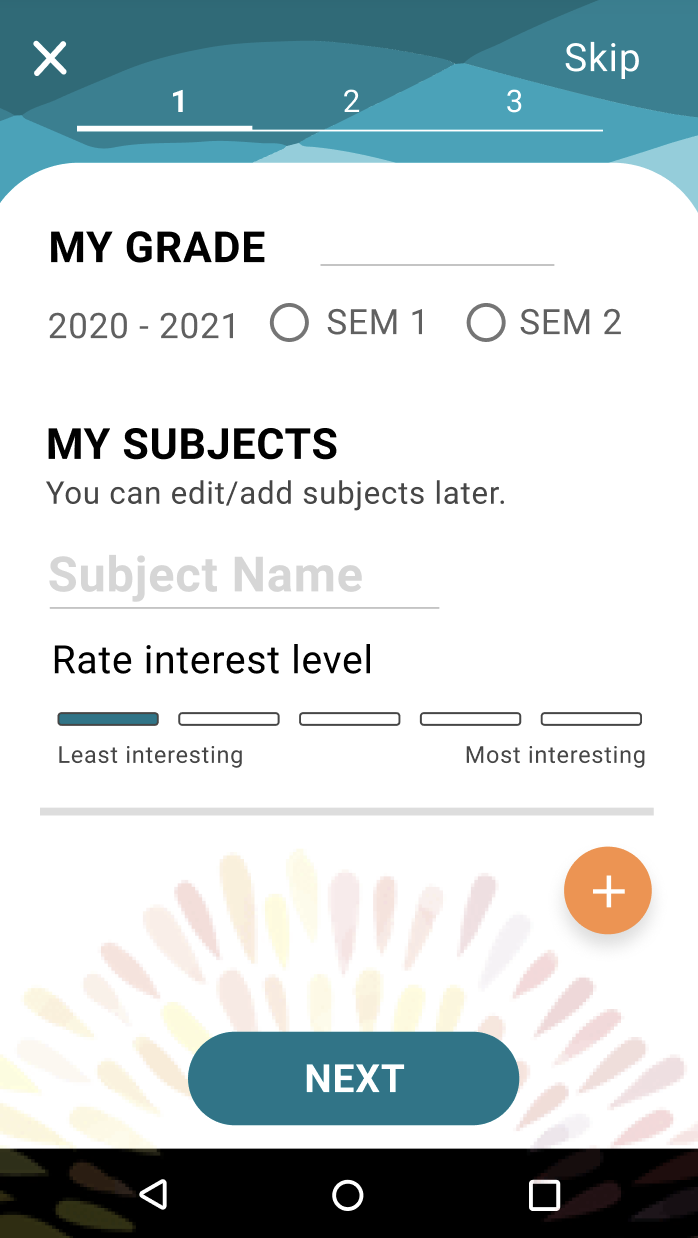
Task: Tap the 2020 - 2021 year label
Action: (x=144, y=326)
